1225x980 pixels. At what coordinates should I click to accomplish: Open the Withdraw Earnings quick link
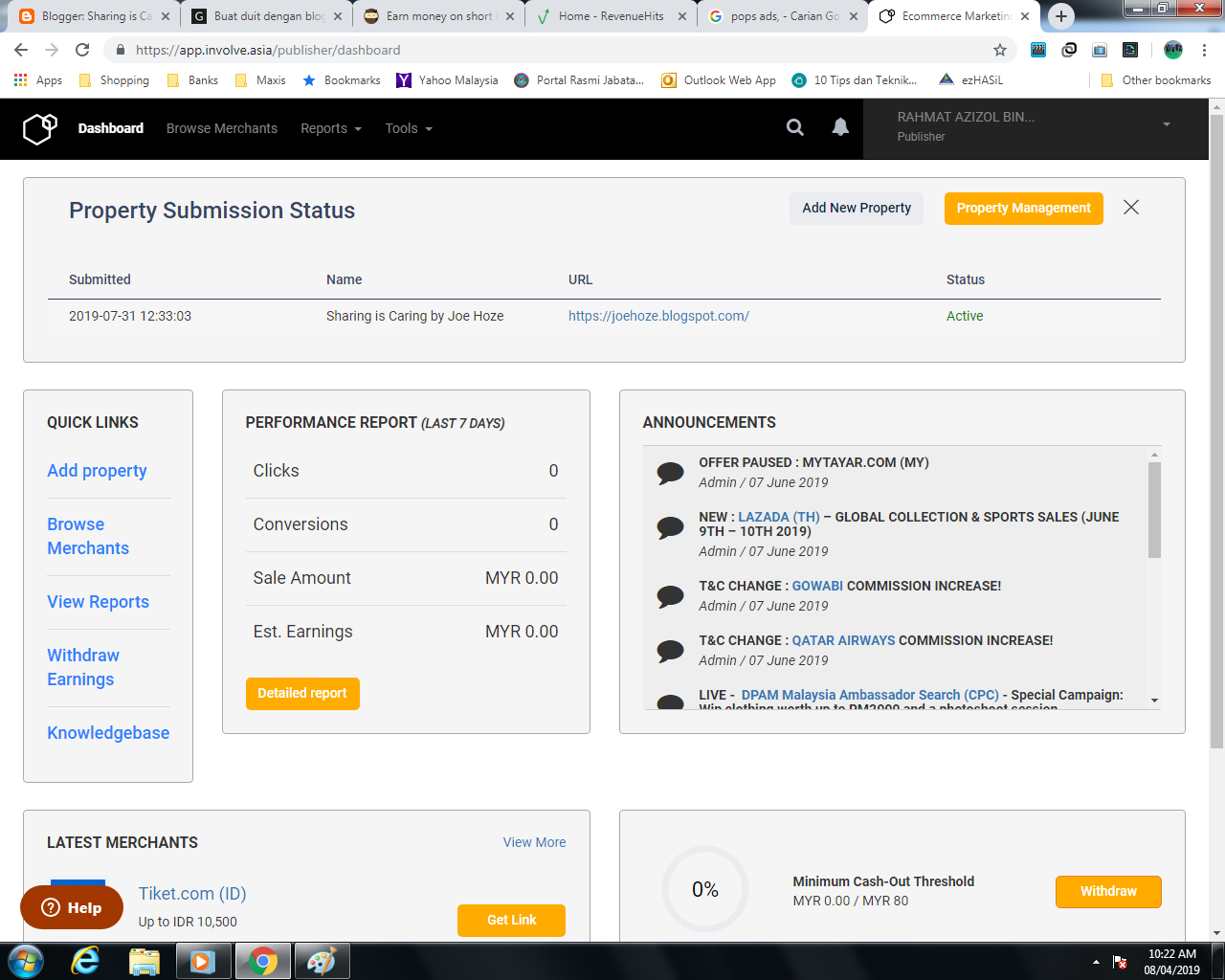(x=83, y=667)
